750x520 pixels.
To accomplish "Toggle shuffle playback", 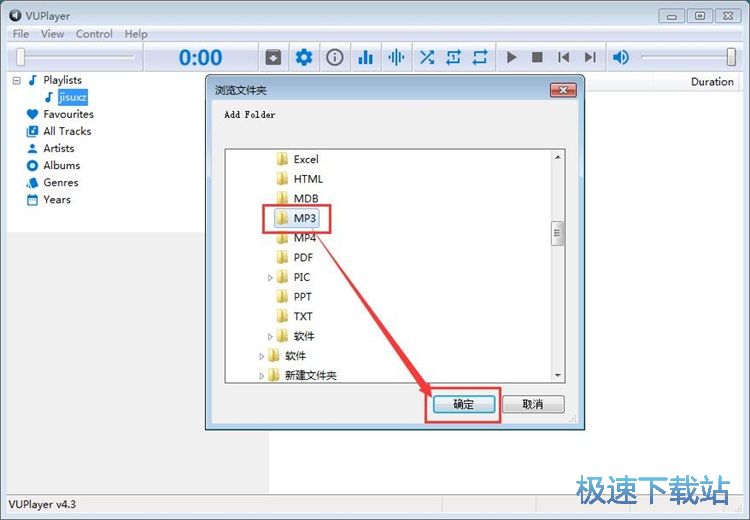I will click(427, 57).
